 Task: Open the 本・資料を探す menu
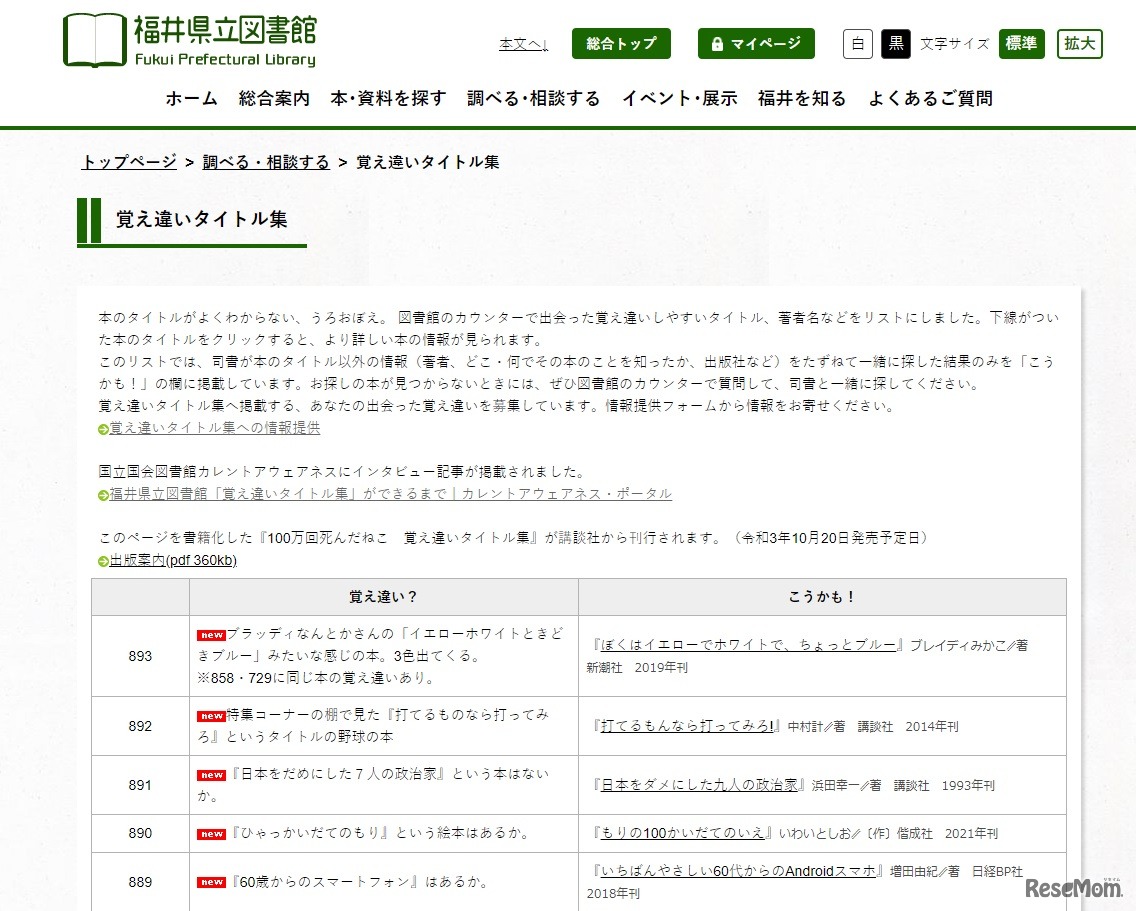[389, 98]
